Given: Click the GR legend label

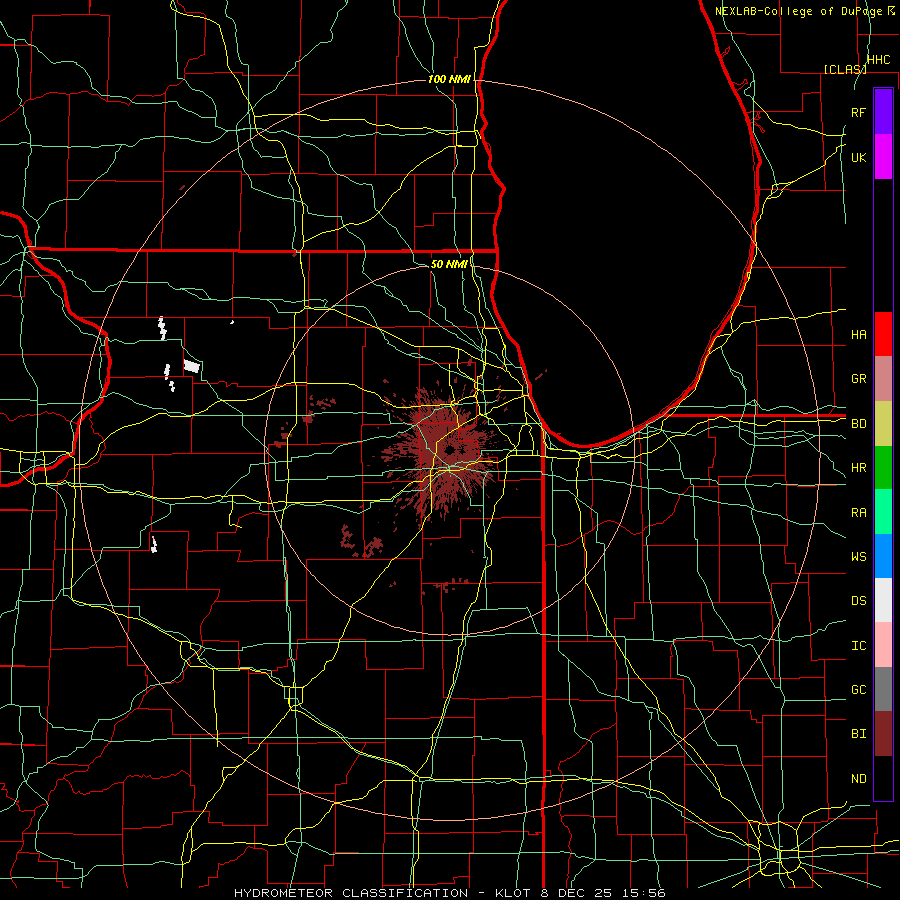Looking at the screenshot, I should (x=859, y=379).
